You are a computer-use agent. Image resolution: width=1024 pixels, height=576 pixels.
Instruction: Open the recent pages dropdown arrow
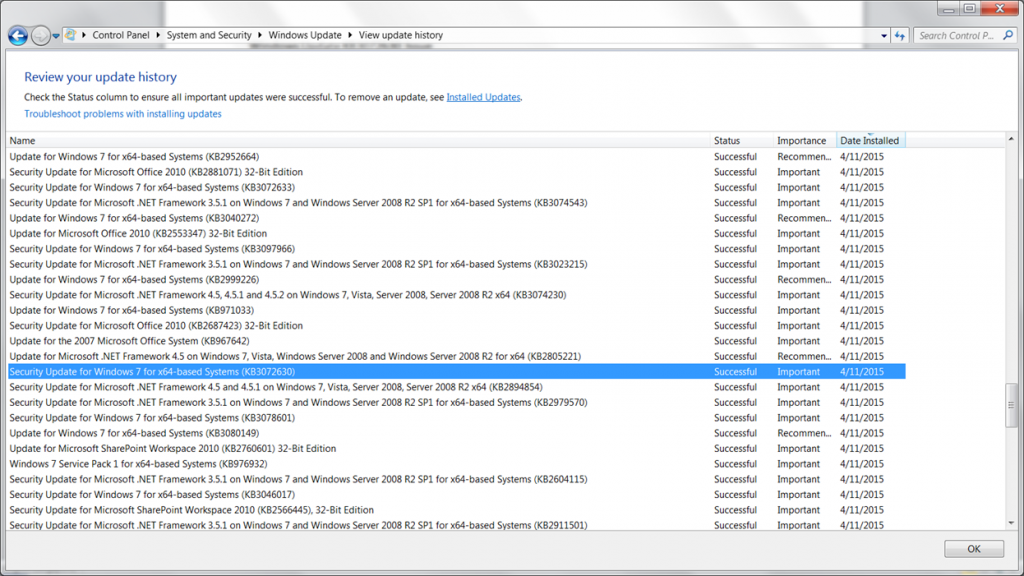pos(56,36)
